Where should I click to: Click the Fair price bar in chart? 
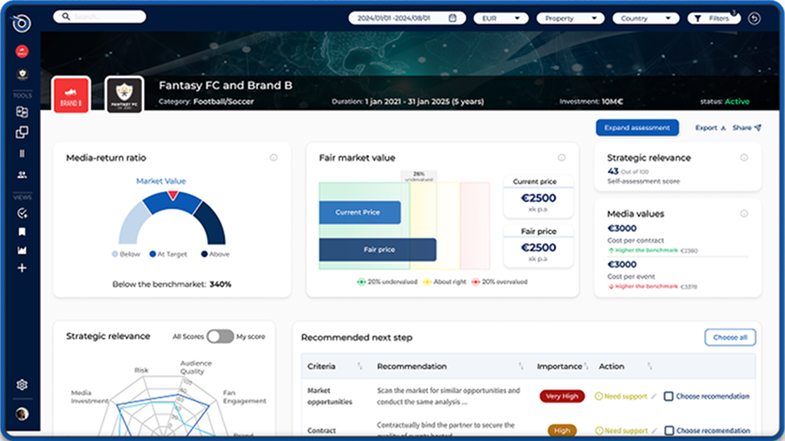click(378, 249)
